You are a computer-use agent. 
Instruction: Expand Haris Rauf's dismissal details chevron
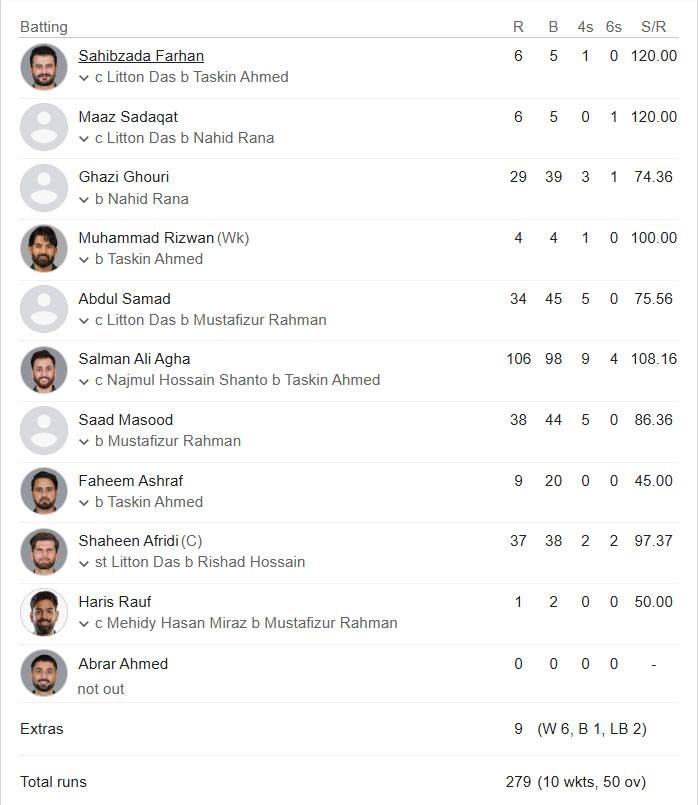(x=84, y=624)
